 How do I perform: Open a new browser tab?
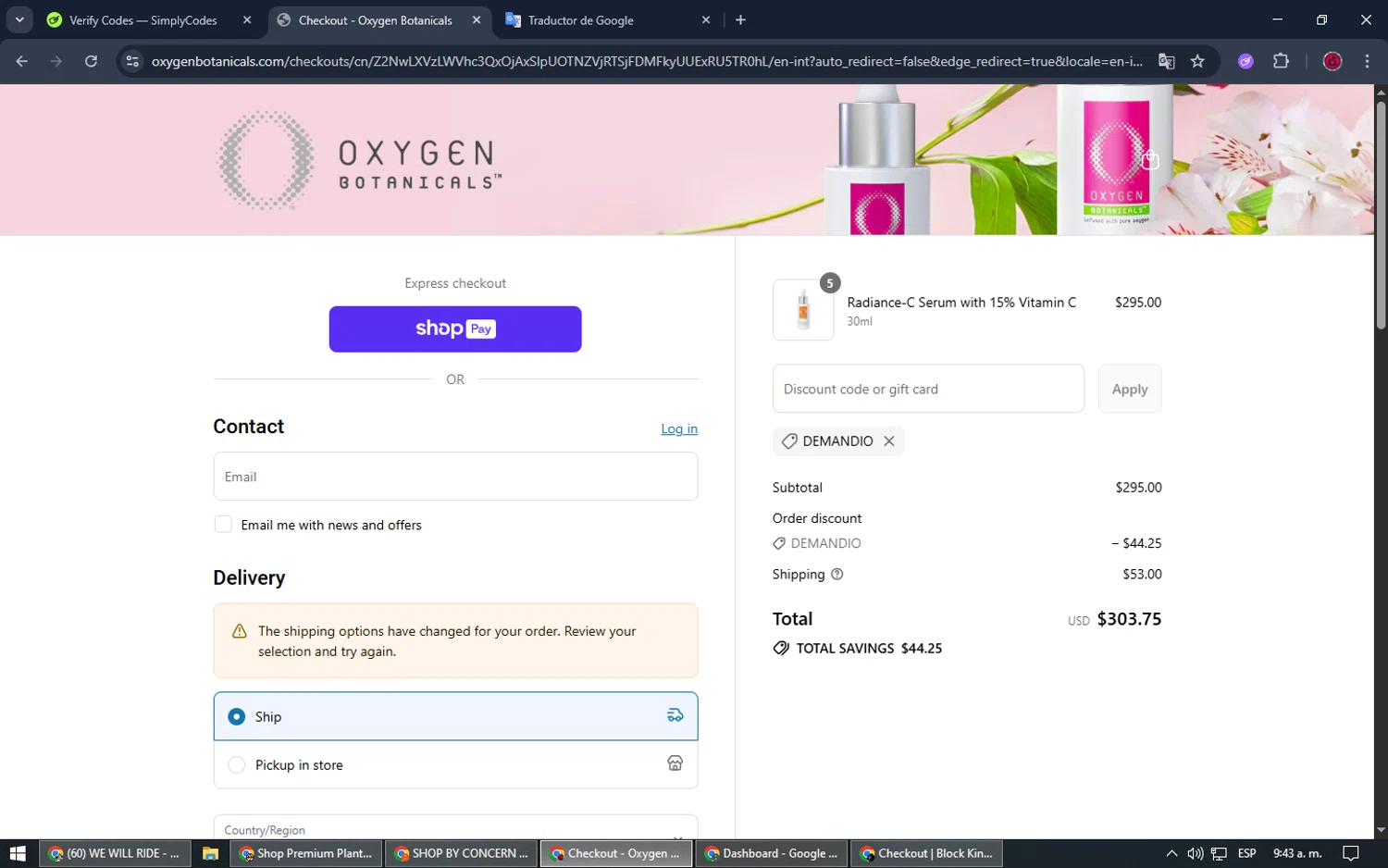[740, 19]
